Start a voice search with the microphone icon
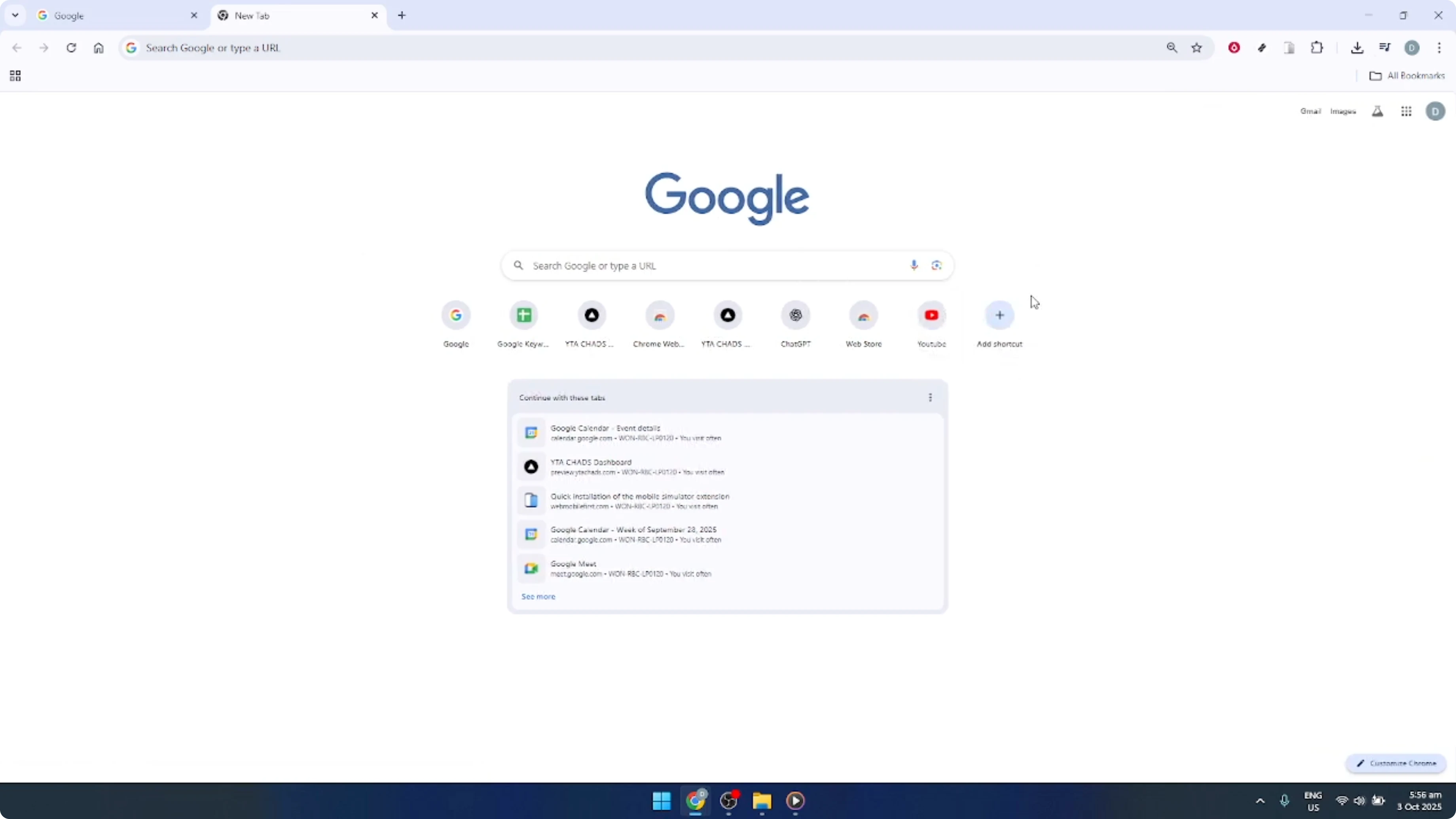Viewport: 1456px width, 819px height. (x=914, y=265)
